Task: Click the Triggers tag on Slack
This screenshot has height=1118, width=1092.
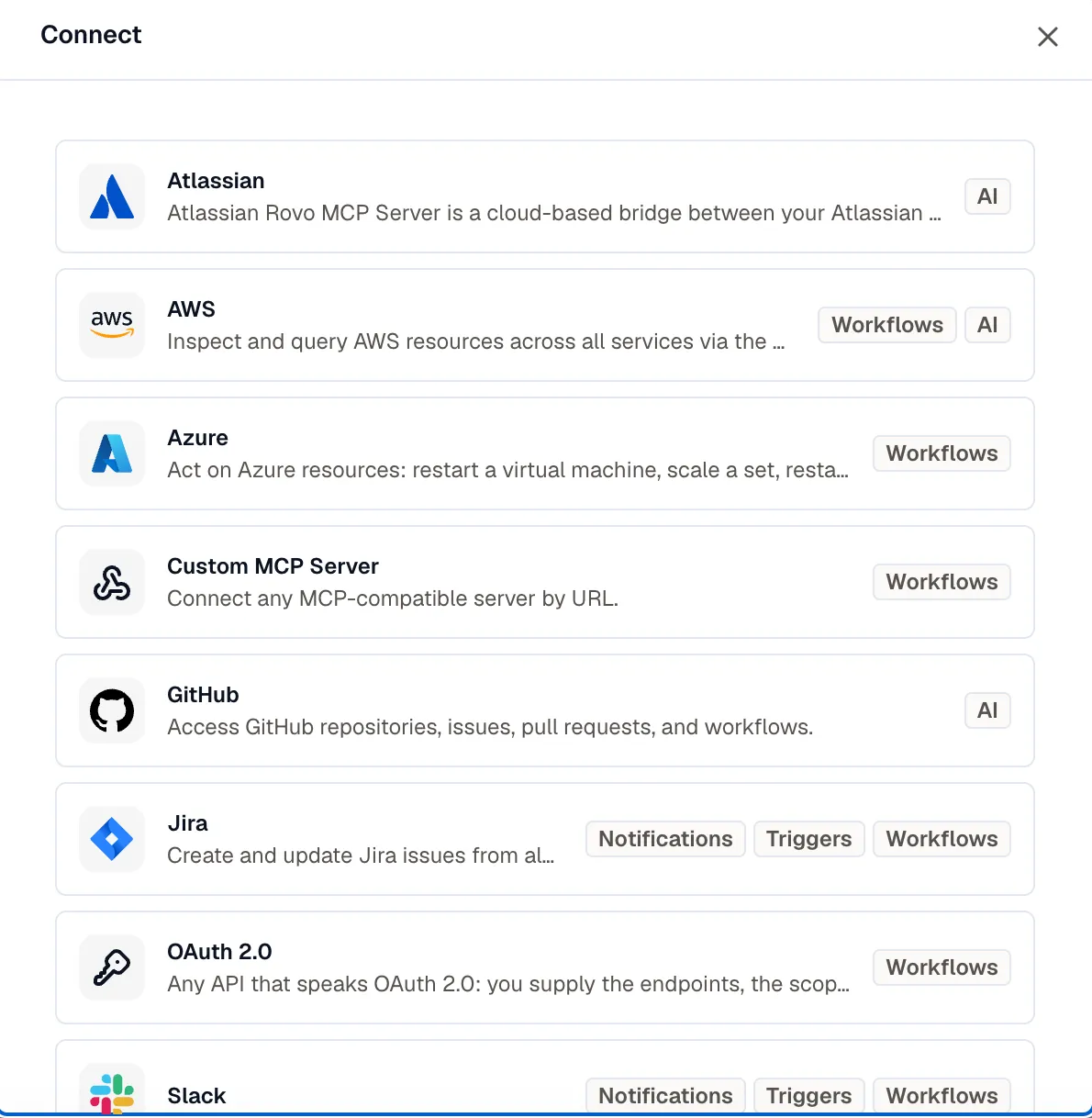Action: point(808,1096)
